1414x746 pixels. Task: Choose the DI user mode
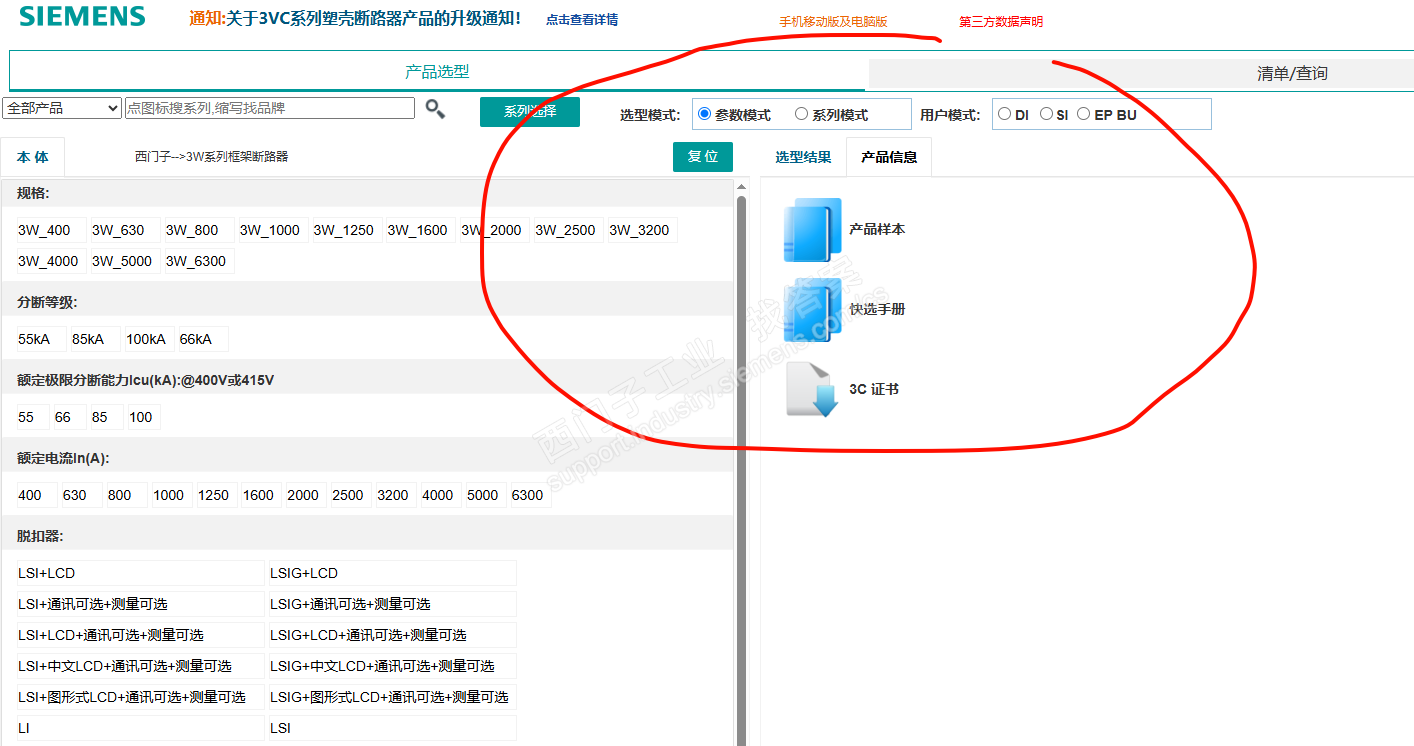click(1004, 114)
